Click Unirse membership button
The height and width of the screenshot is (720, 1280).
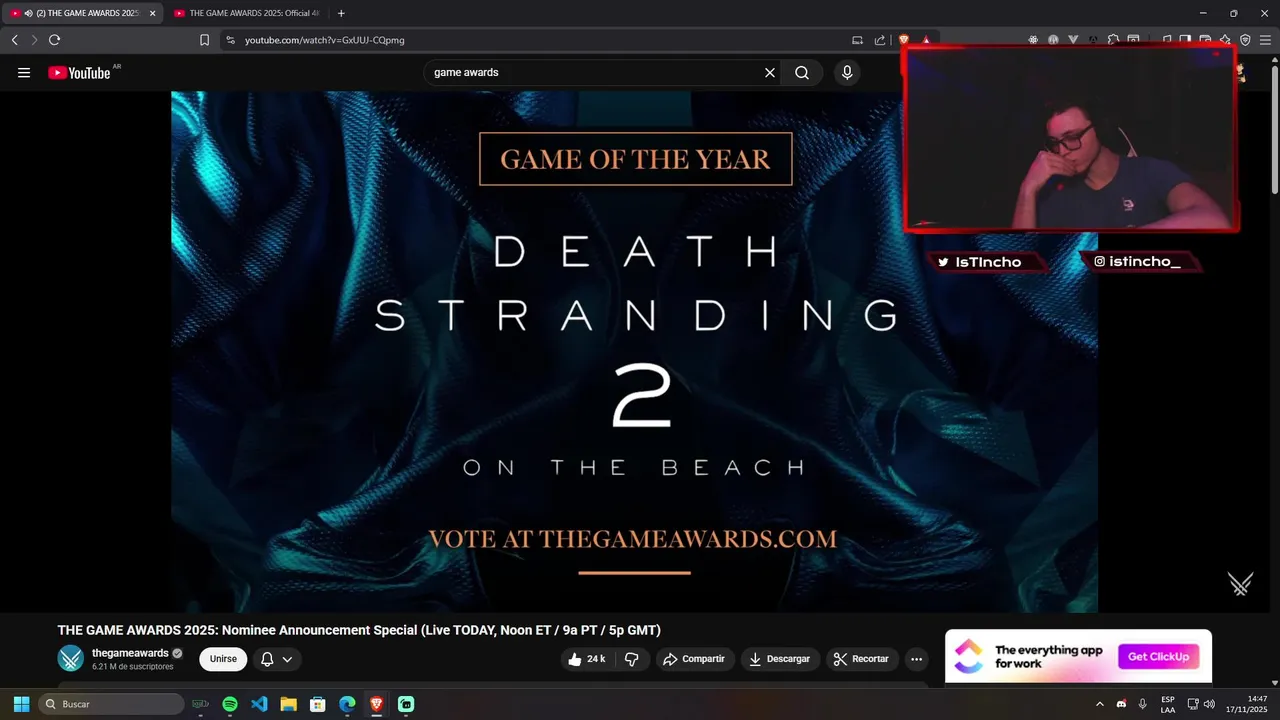223,659
